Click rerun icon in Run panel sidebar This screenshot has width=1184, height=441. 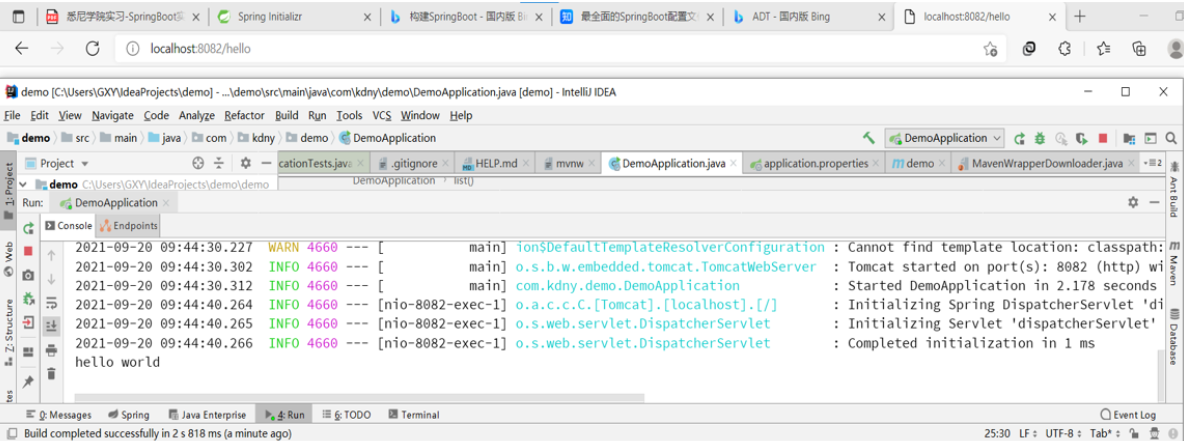(x=29, y=228)
